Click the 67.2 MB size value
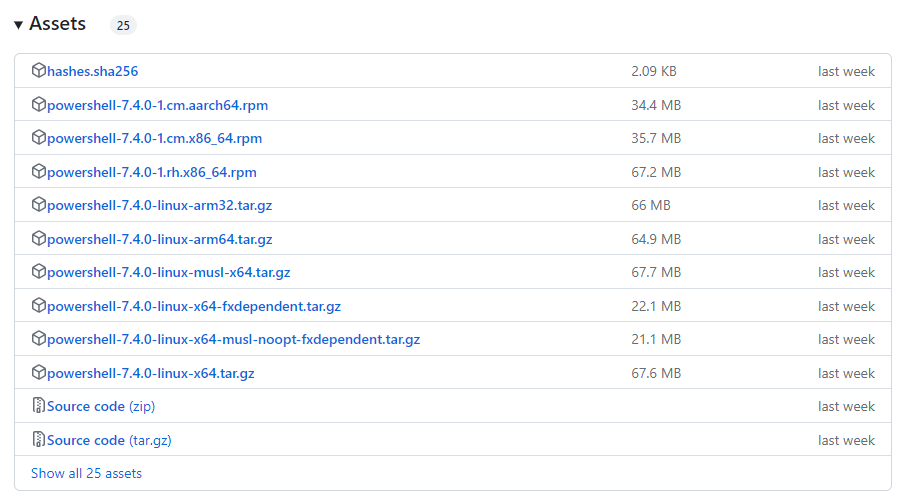This screenshot has width=898, height=497. (x=656, y=172)
